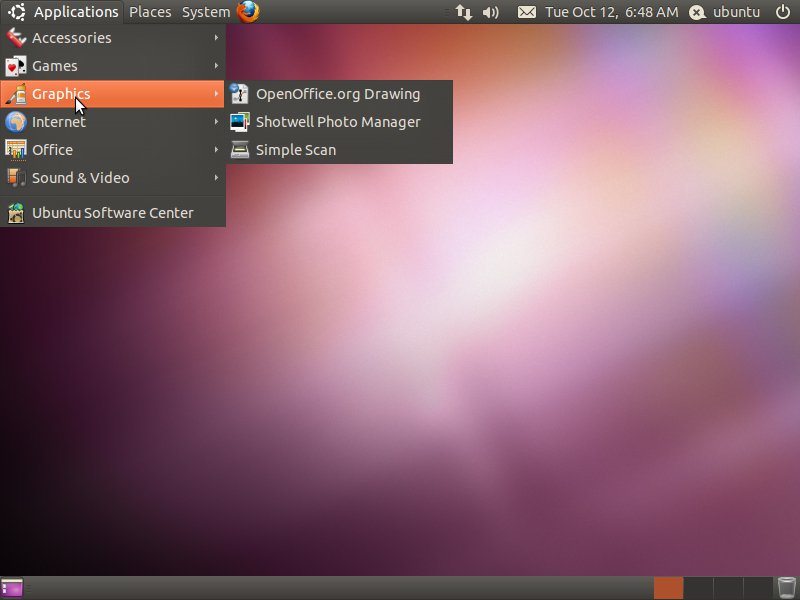Open the Places menu

(150, 12)
